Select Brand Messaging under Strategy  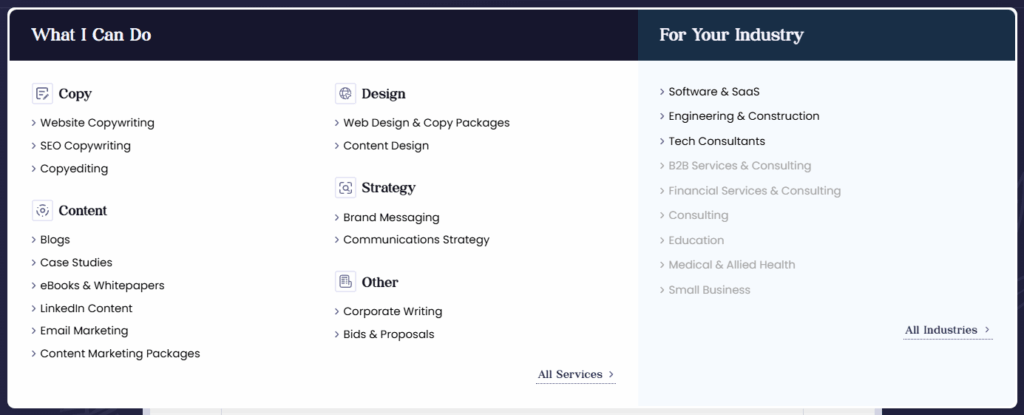391,218
